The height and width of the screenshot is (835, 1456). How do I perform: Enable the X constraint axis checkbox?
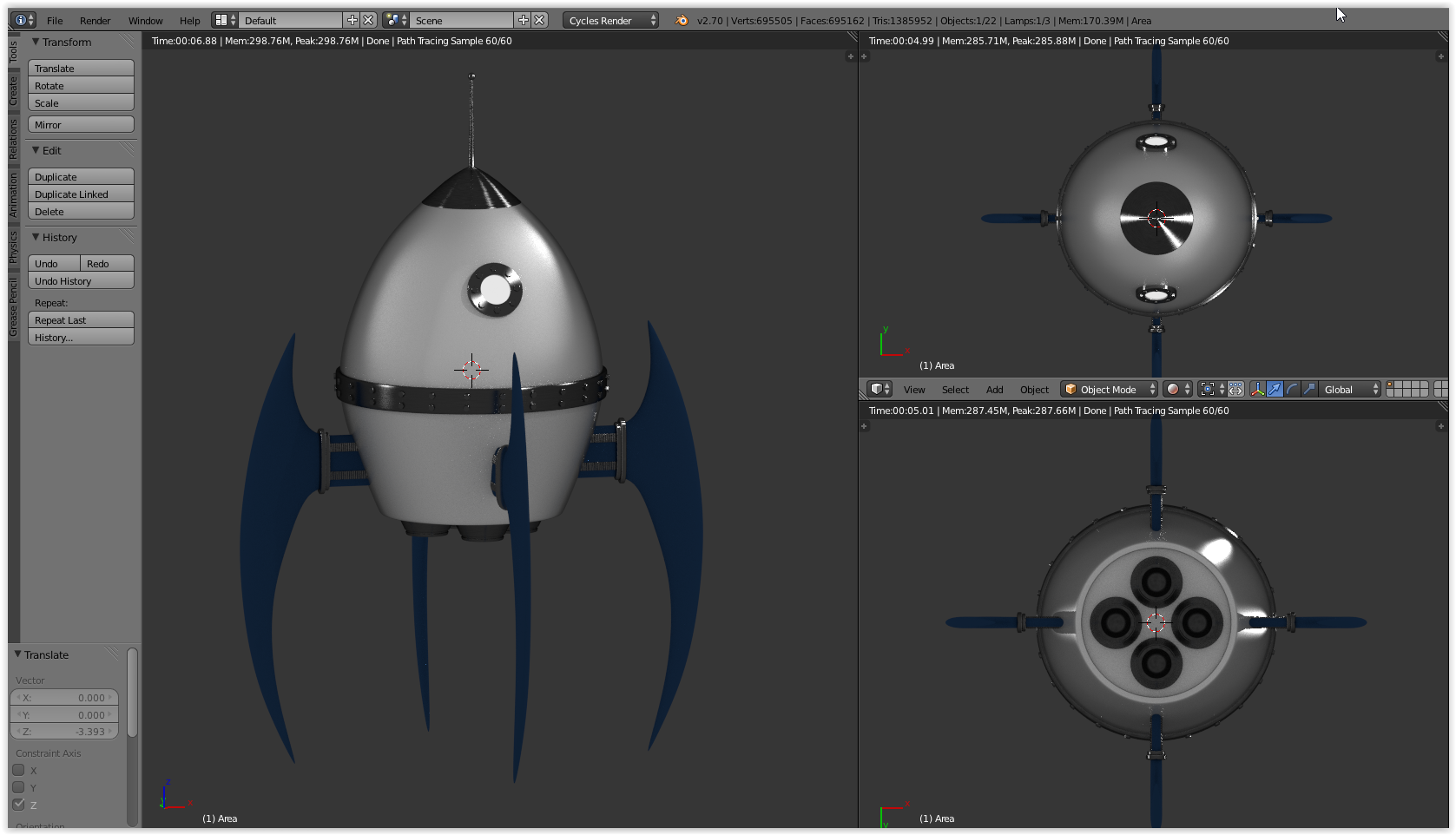click(x=19, y=770)
